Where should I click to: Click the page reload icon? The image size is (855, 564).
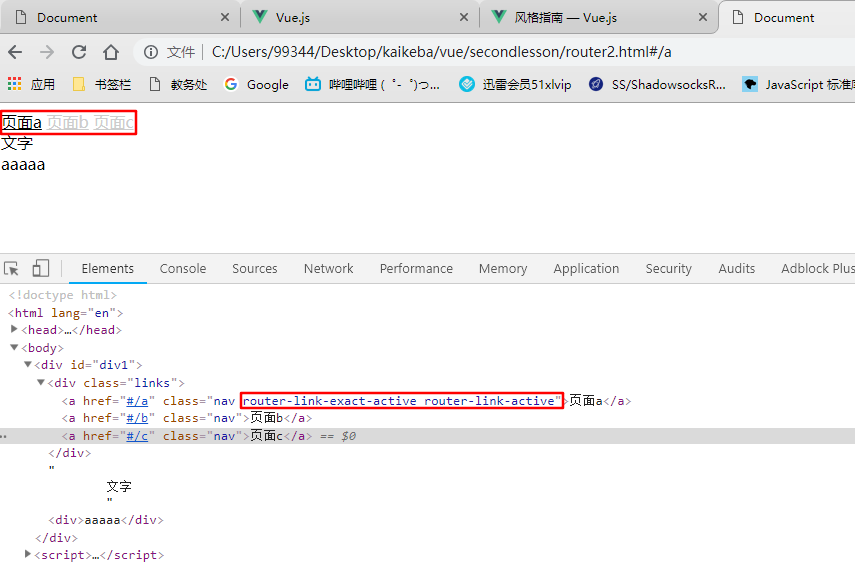coord(78,52)
